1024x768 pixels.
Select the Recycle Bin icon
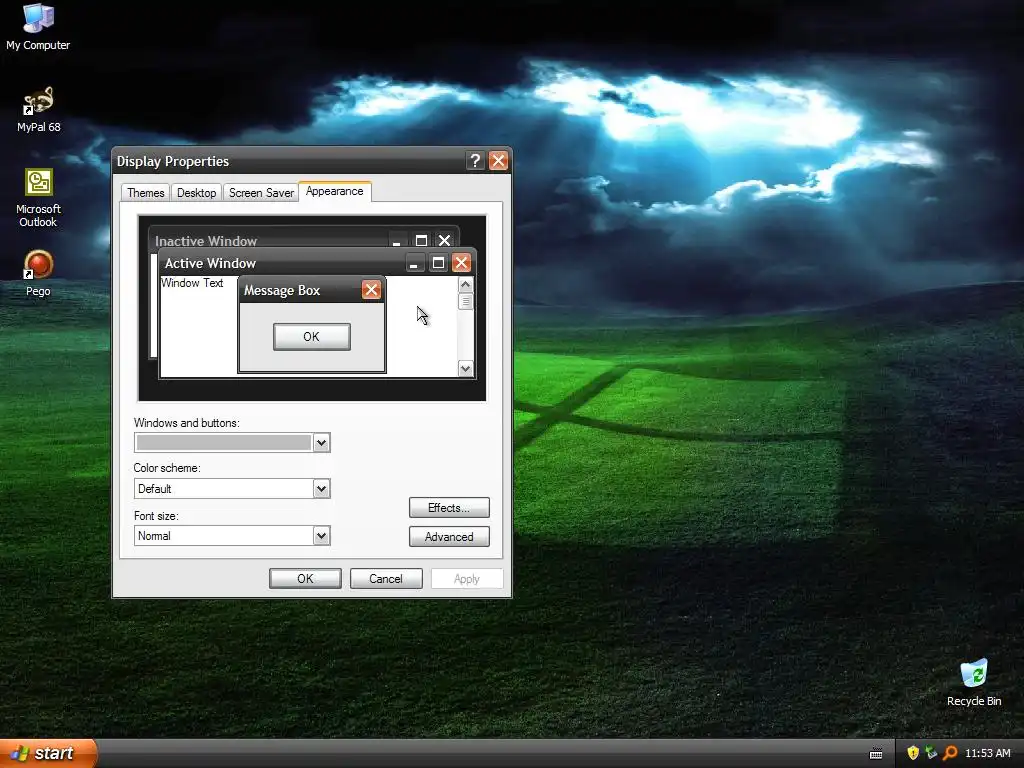tap(974, 682)
